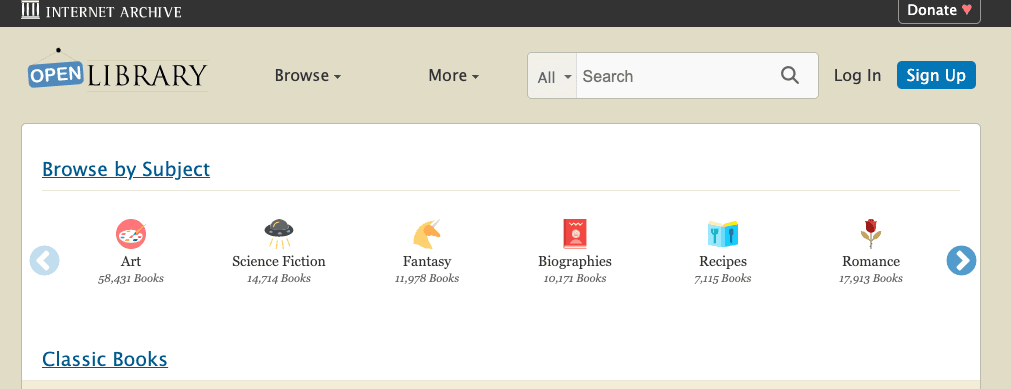1011x389 pixels.
Task: Click the Biographies subject title
Action: (x=574, y=262)
